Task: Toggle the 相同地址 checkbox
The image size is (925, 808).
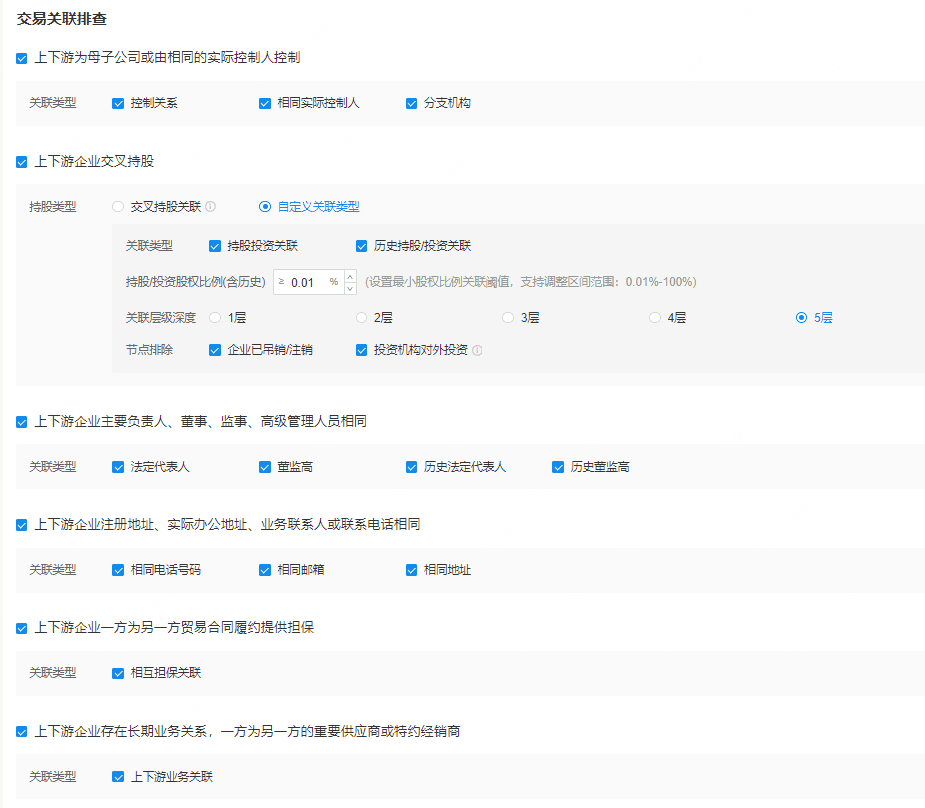Action: pyautogui.click(x=412, y=570)
